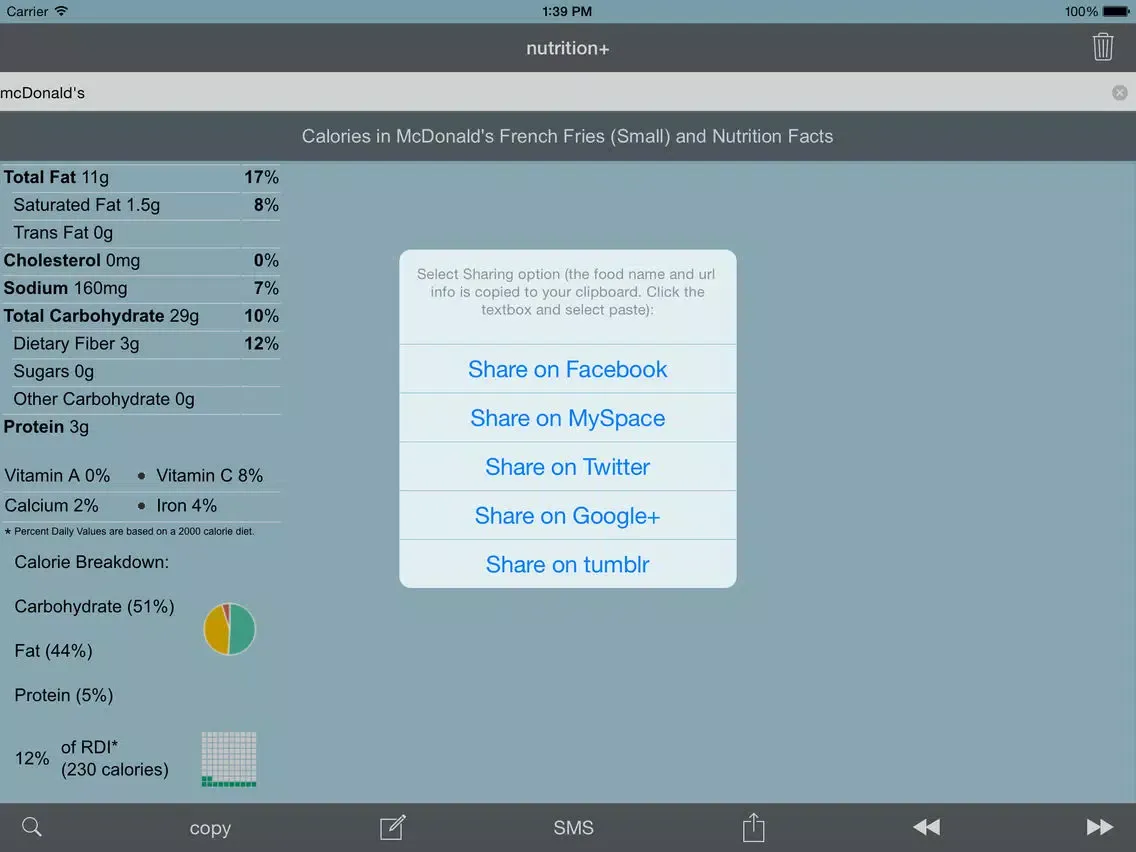Tap the Calorie Breakdown heading
This screenshot has width=1136, height=852.
pyautogui.click(x=91, y=562)
